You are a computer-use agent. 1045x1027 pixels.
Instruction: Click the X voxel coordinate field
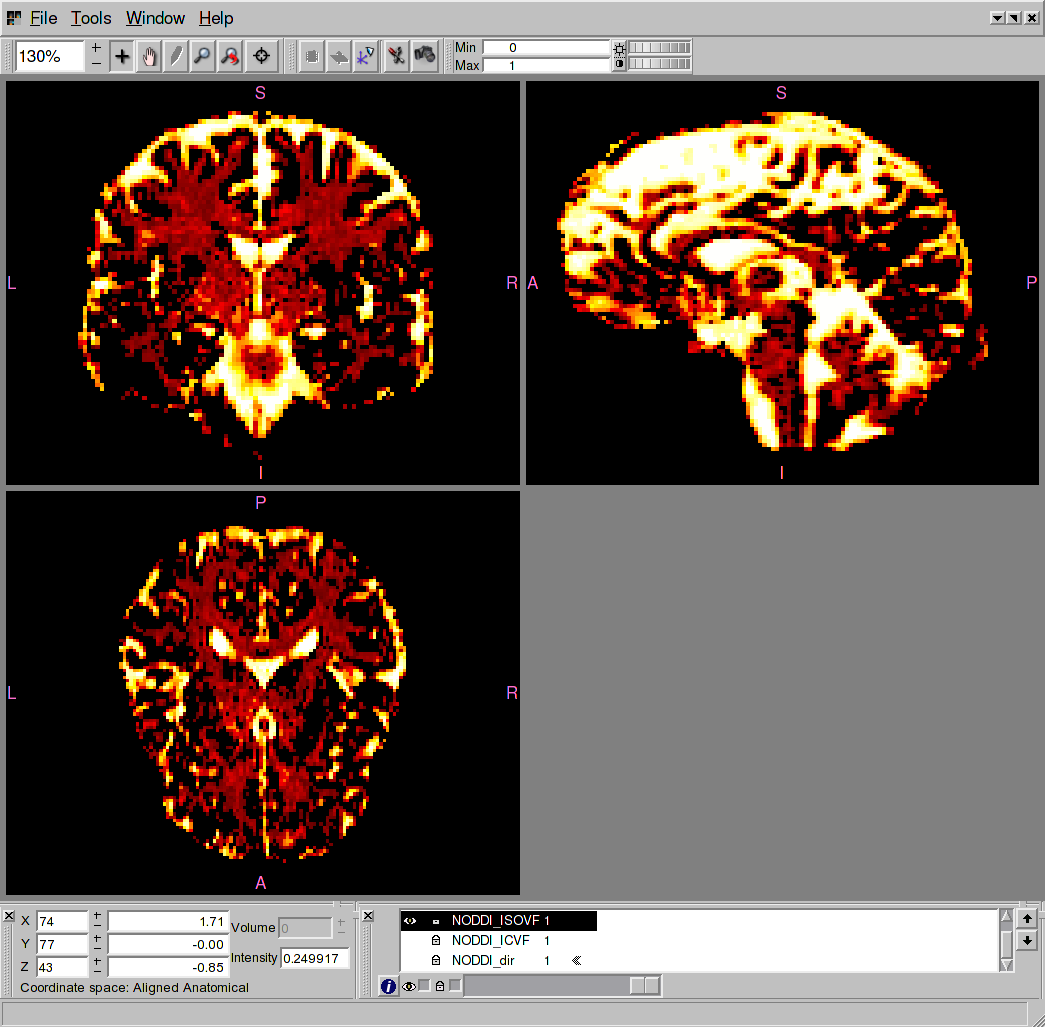click(x=61, y=920)
